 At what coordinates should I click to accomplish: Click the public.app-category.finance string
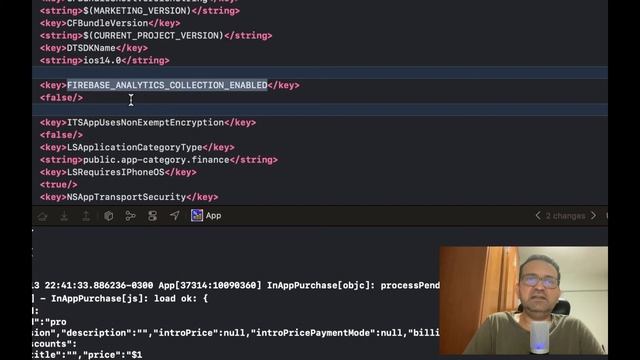(x=156, y=160)
